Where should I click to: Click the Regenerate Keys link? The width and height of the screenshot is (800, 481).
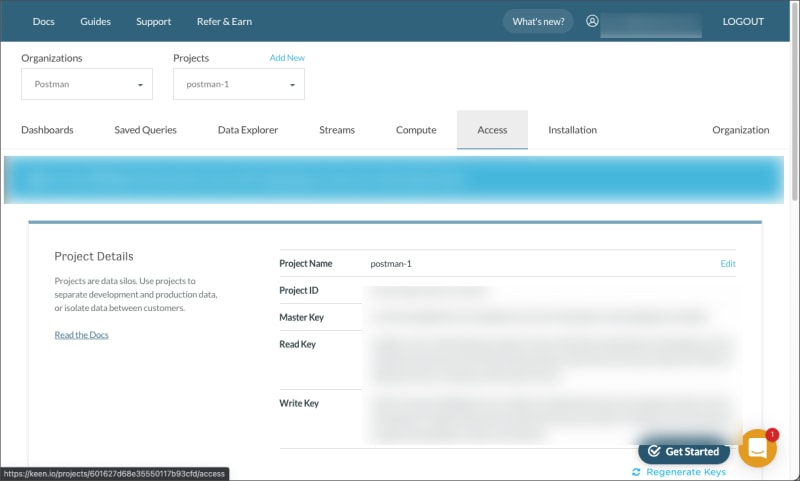click(x=686, y=472)
